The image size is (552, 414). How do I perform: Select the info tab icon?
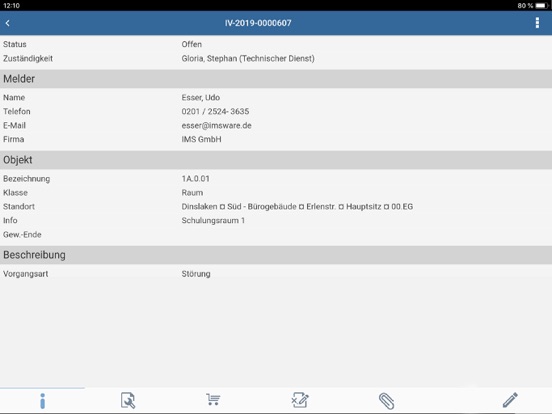tap(43, 401)
